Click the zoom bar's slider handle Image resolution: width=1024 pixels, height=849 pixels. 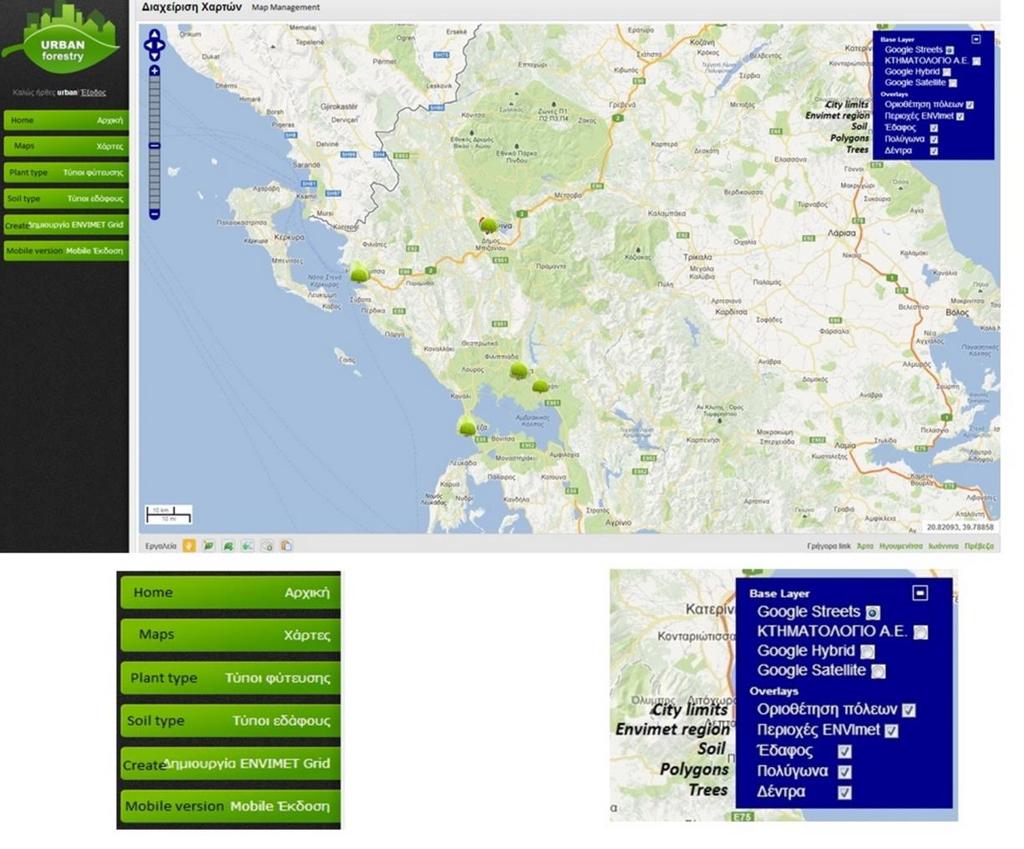point(155,145)
